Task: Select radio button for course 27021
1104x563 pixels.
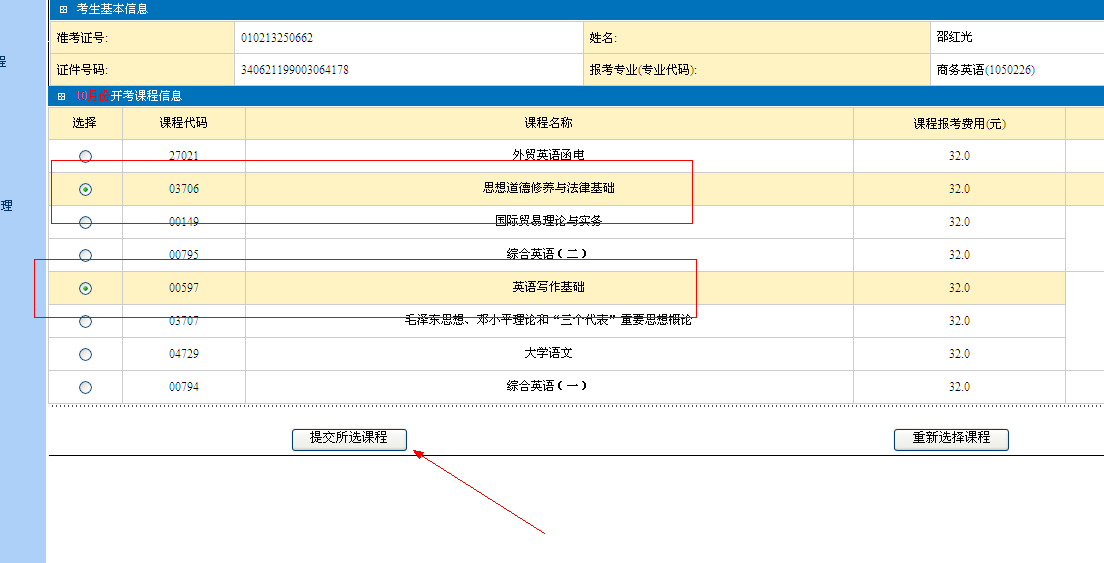Action: (x=85, y=156)
